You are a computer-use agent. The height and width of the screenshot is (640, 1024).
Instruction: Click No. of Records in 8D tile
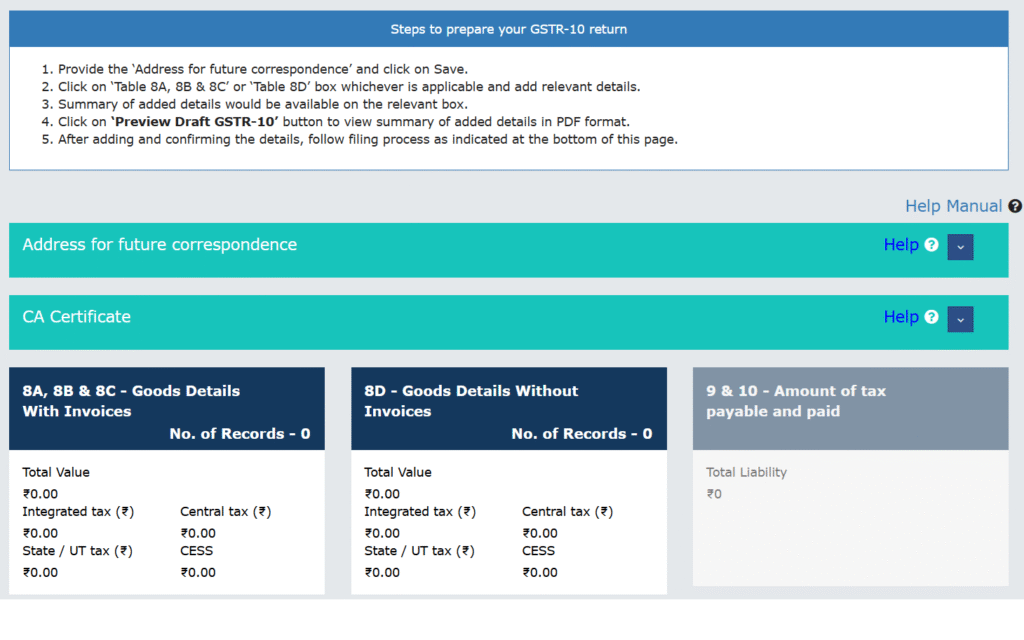click(582, 434)
